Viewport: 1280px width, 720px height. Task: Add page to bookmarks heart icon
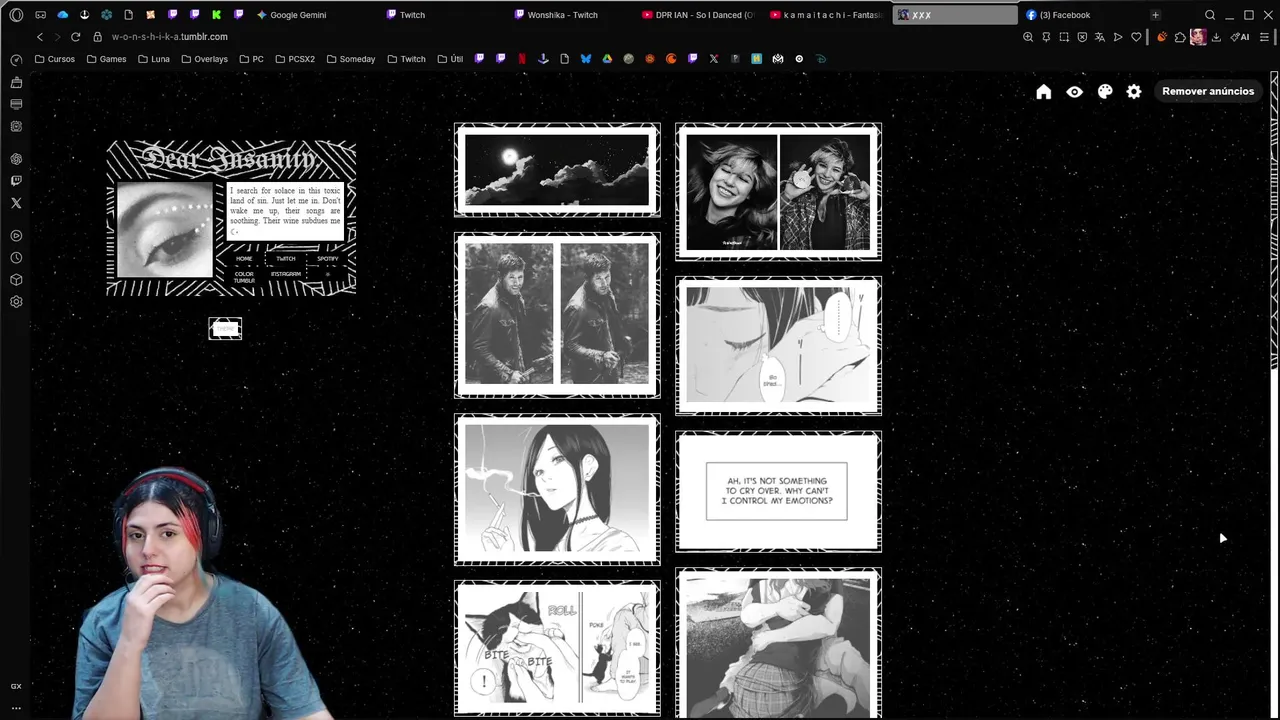pyautogui.click(x=1136, y=37)
